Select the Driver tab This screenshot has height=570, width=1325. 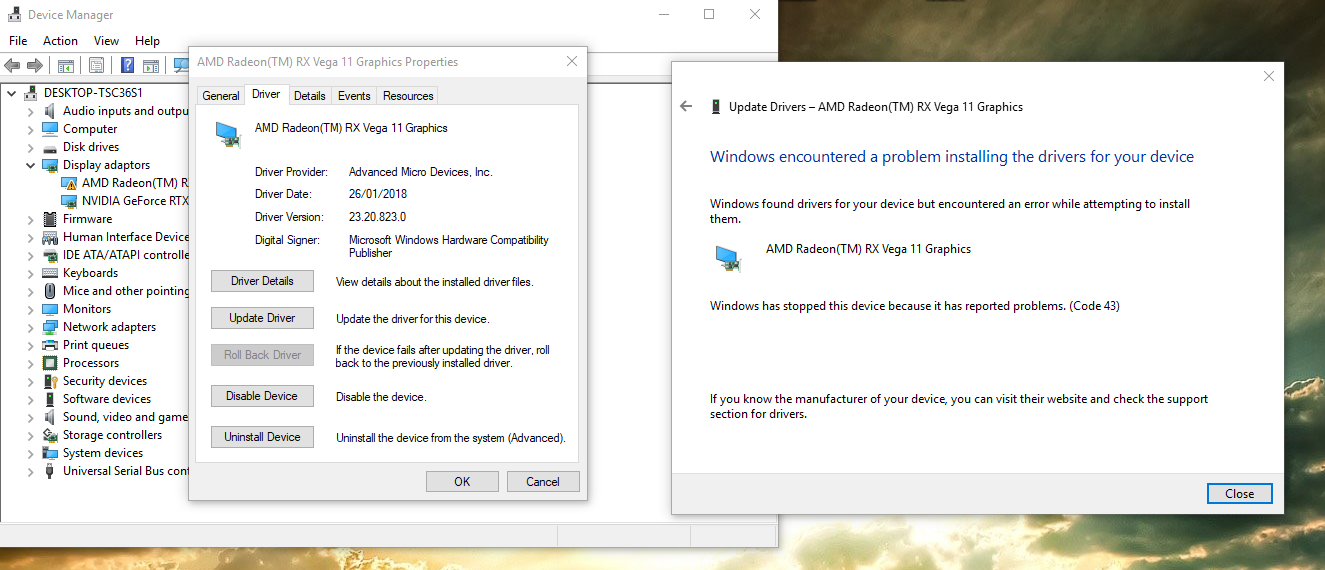[x=266, y=94]
